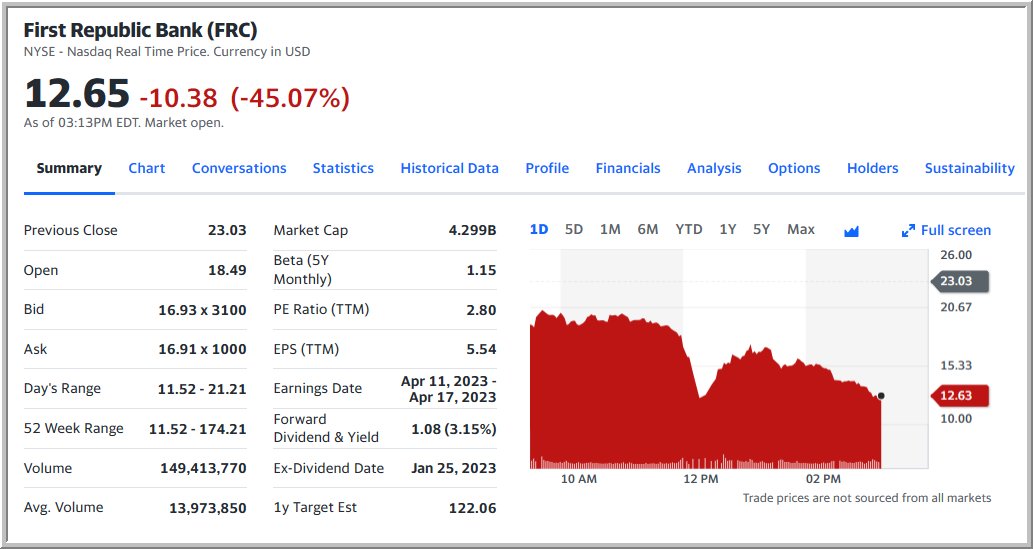Open the Options tab

pyautogui.click(x=794, y=168)
